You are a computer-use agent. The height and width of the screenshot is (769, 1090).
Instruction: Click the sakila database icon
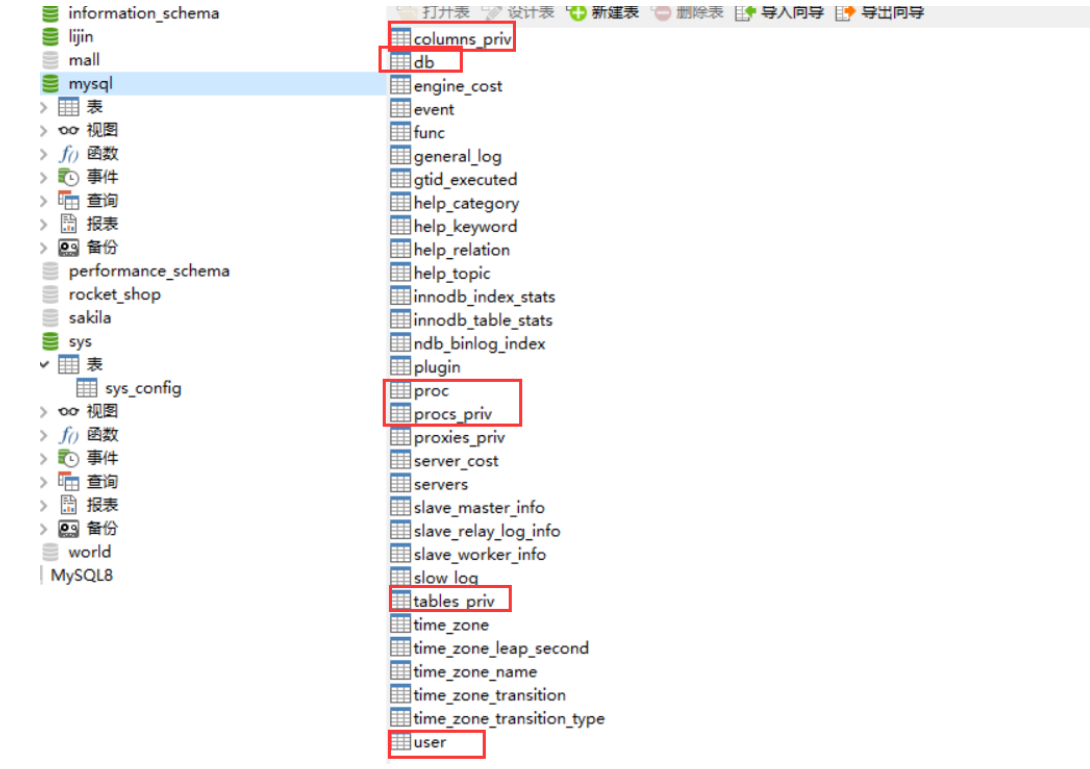[x=50, y=318]
